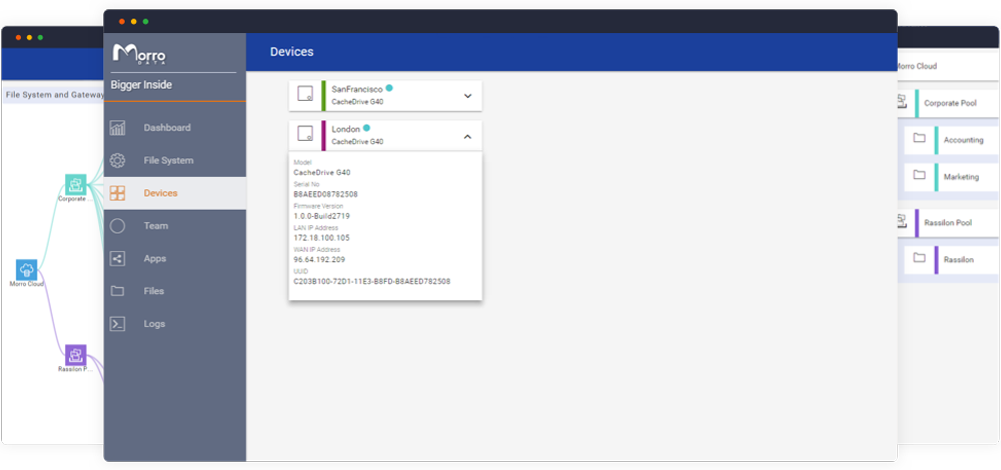Open the Team menu item

tap(175, 225)
